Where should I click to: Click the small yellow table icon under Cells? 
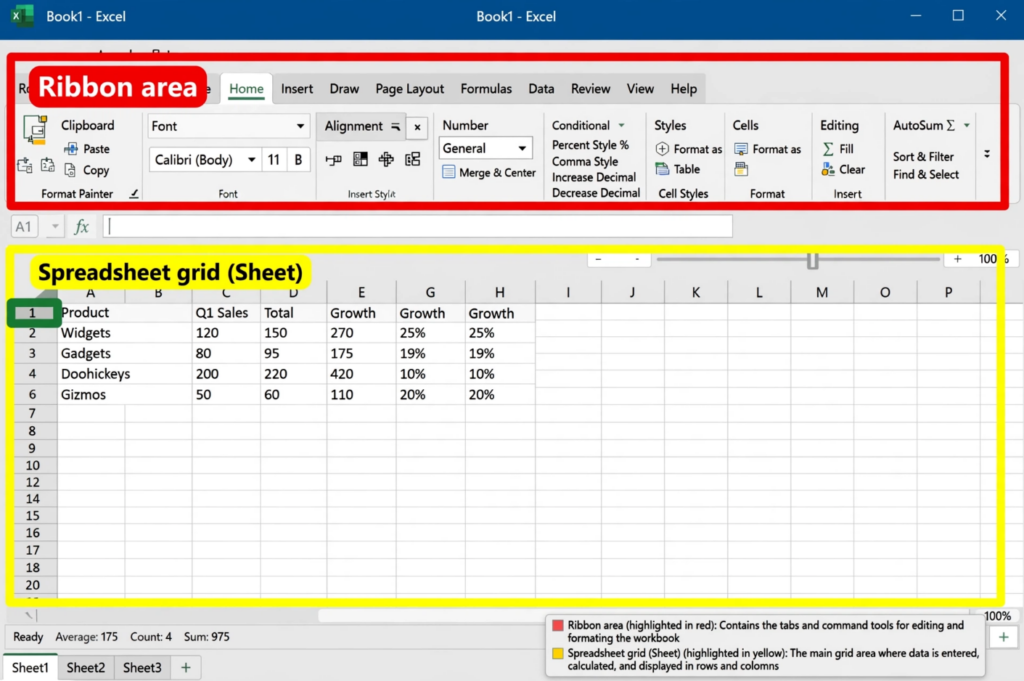tap(741, 170)
